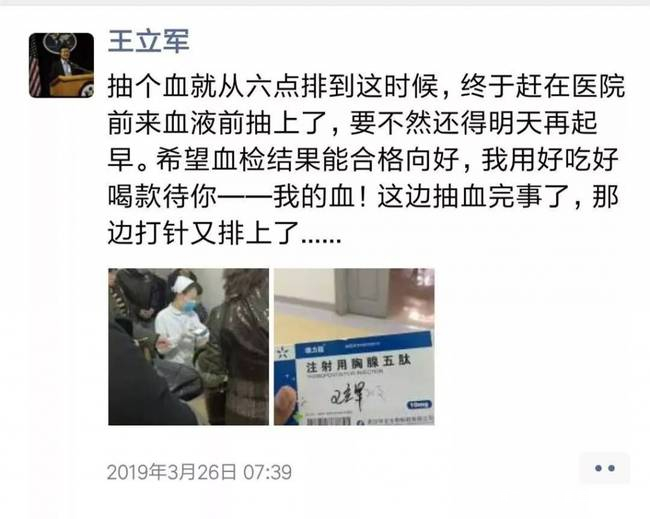
Task: Click the wooden podium in the avatar image
Action: [x=71, y=85]
